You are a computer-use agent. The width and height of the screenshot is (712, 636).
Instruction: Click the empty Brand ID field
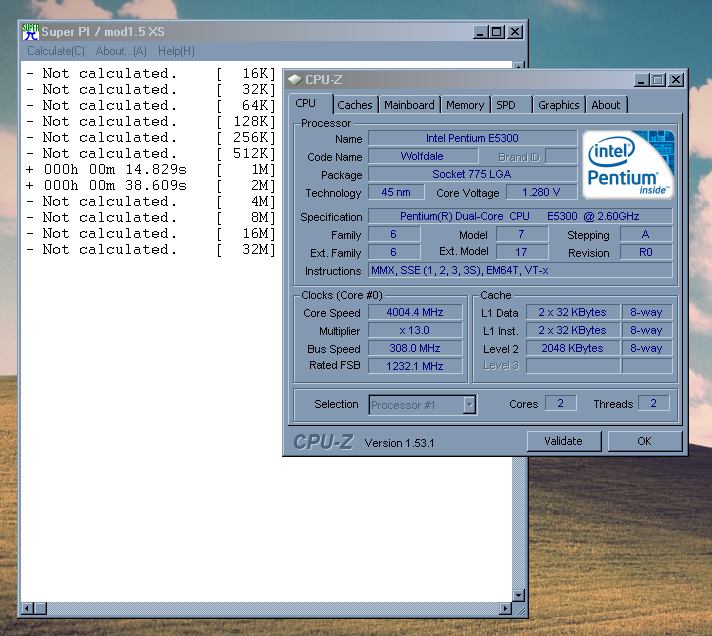(x=561, y=156)
